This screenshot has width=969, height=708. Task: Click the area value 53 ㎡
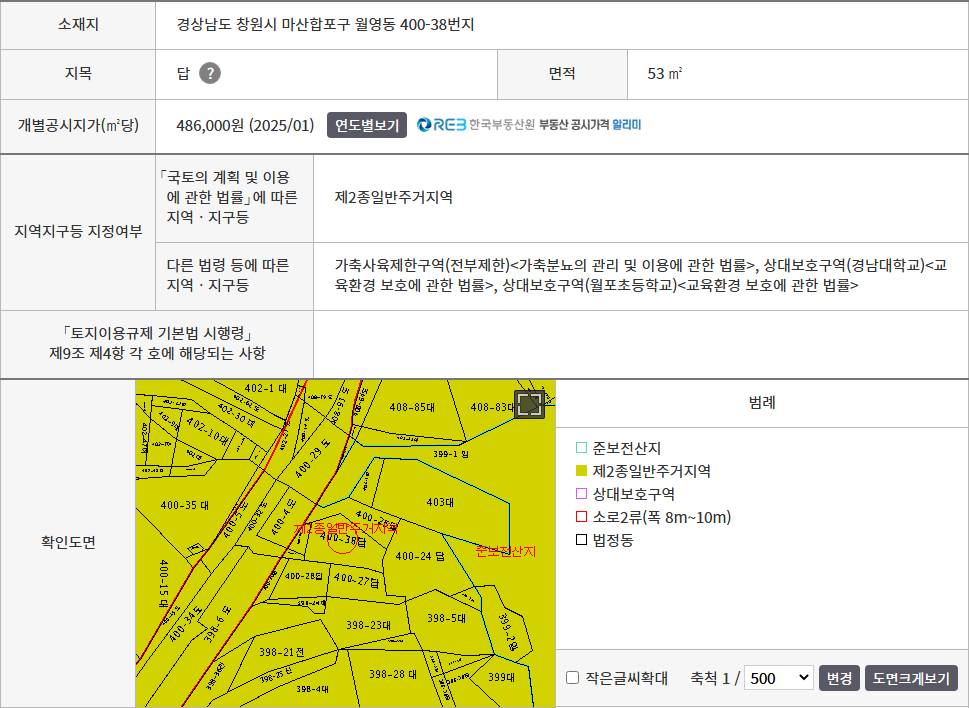664,74
